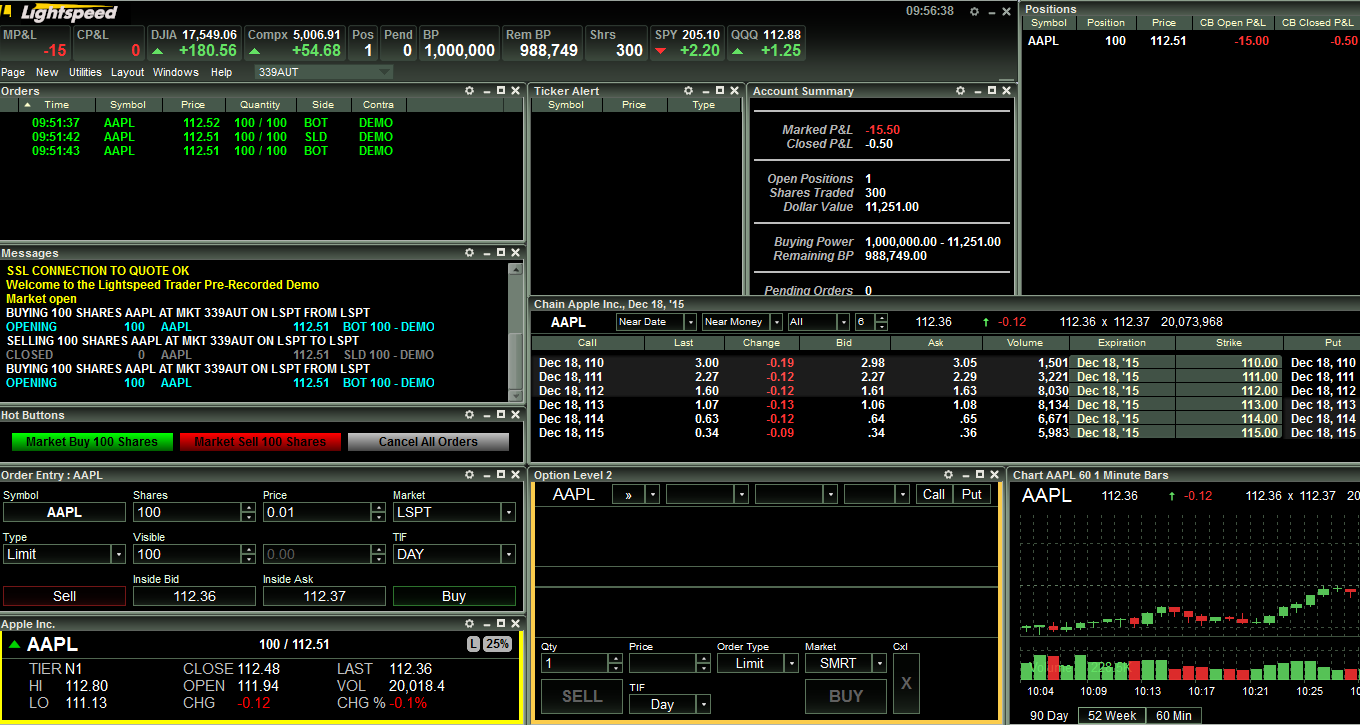The height and width of the screenshot is (725, 1360).
Task: Open the Help menu
Action: point(221,72)
